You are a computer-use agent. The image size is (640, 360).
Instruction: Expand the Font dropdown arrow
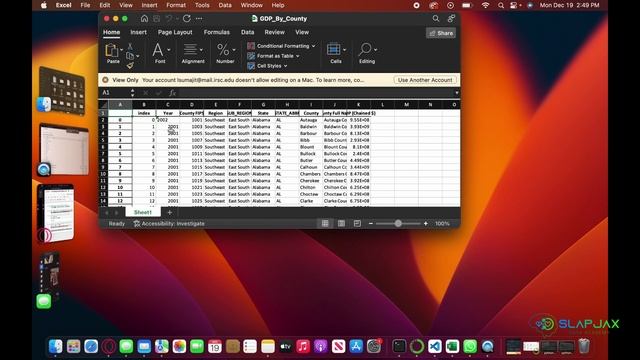tap(169, 50)
